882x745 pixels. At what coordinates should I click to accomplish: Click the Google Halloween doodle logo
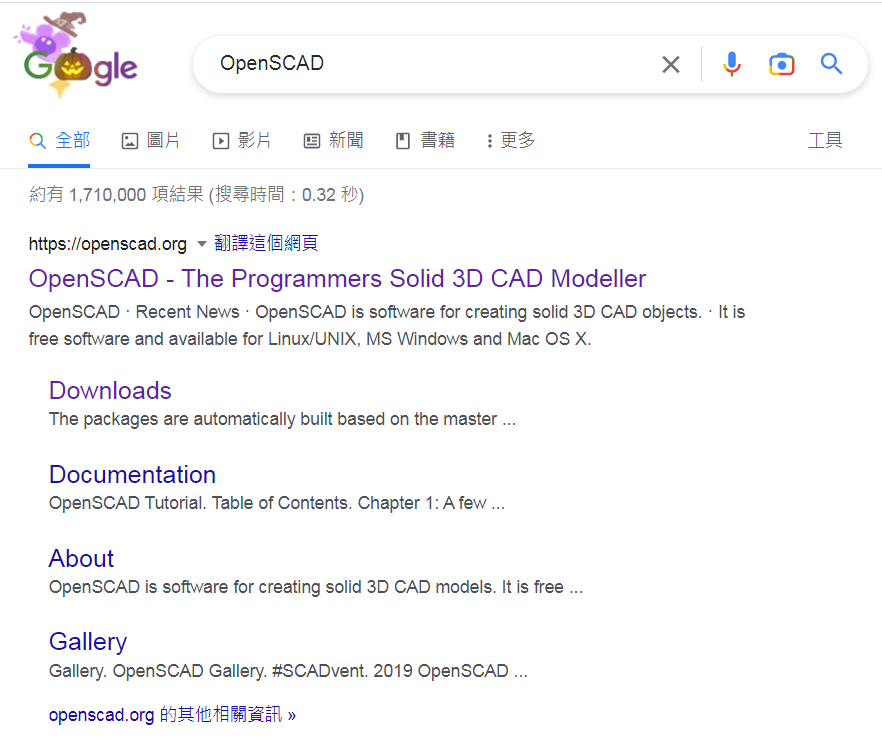coord(76,55)
